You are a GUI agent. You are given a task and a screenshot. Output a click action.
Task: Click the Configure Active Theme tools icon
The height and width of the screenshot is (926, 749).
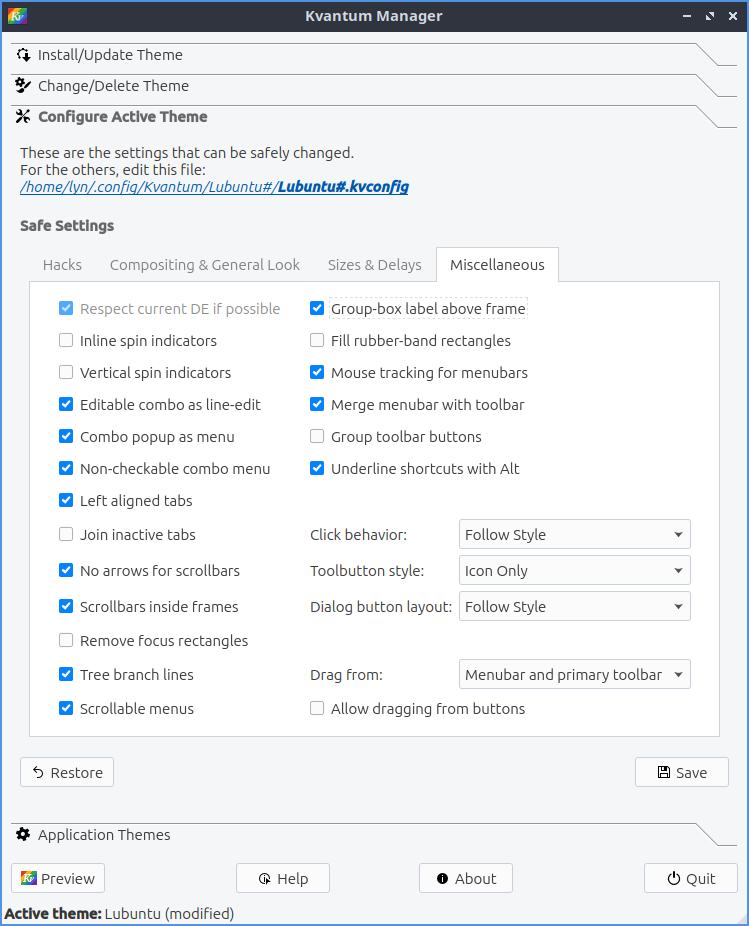pyautogui.click(x=24, y=117)
